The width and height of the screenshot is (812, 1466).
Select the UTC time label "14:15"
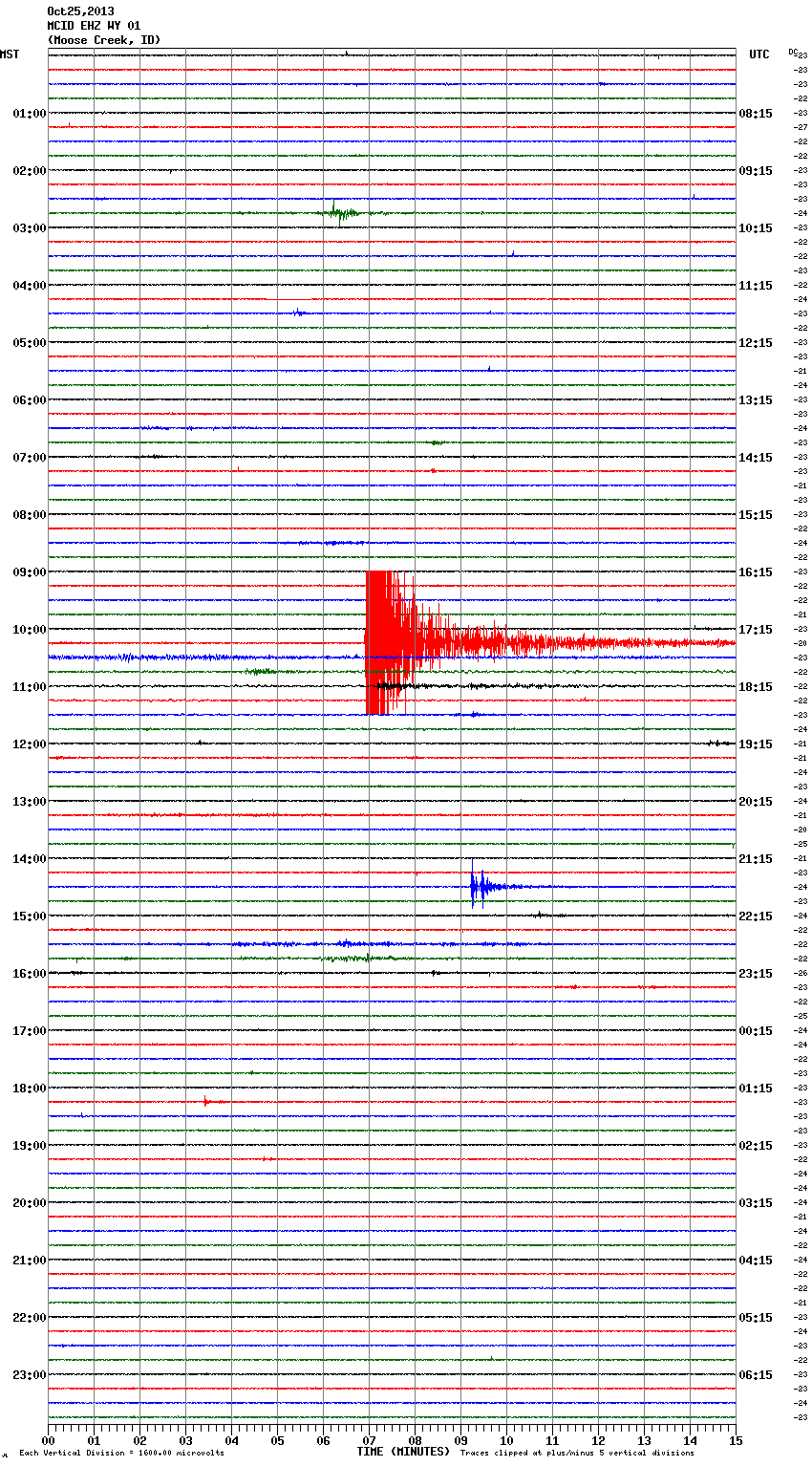[756, 458]
